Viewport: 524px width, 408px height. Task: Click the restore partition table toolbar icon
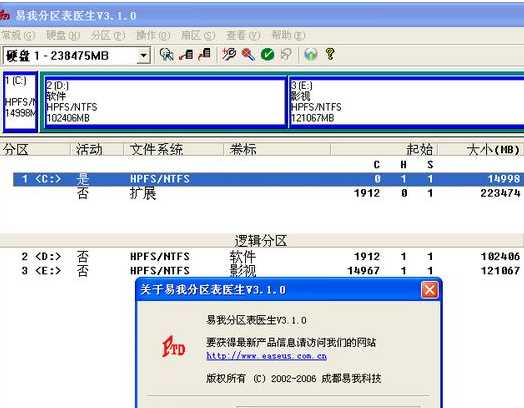pyautogui.click(x=205, y=54)
